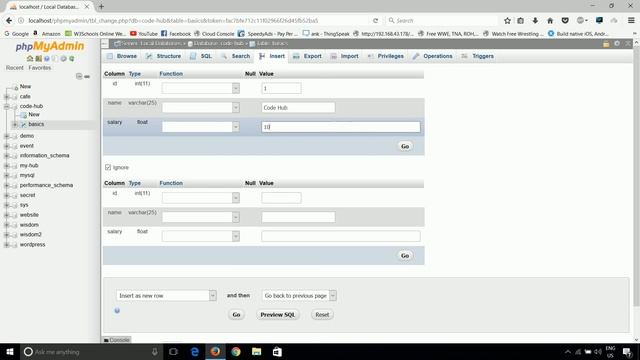Open Function dropdown for first name row
The image size is (640, 360).
[x=200, y=107]
